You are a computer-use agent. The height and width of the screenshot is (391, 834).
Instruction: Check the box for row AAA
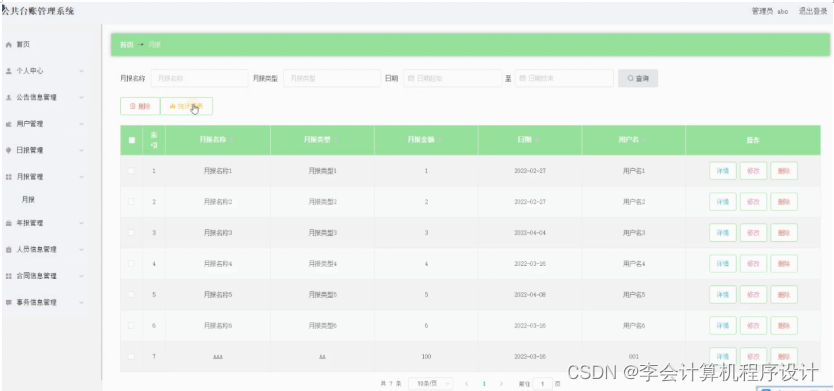click(131, 356)
